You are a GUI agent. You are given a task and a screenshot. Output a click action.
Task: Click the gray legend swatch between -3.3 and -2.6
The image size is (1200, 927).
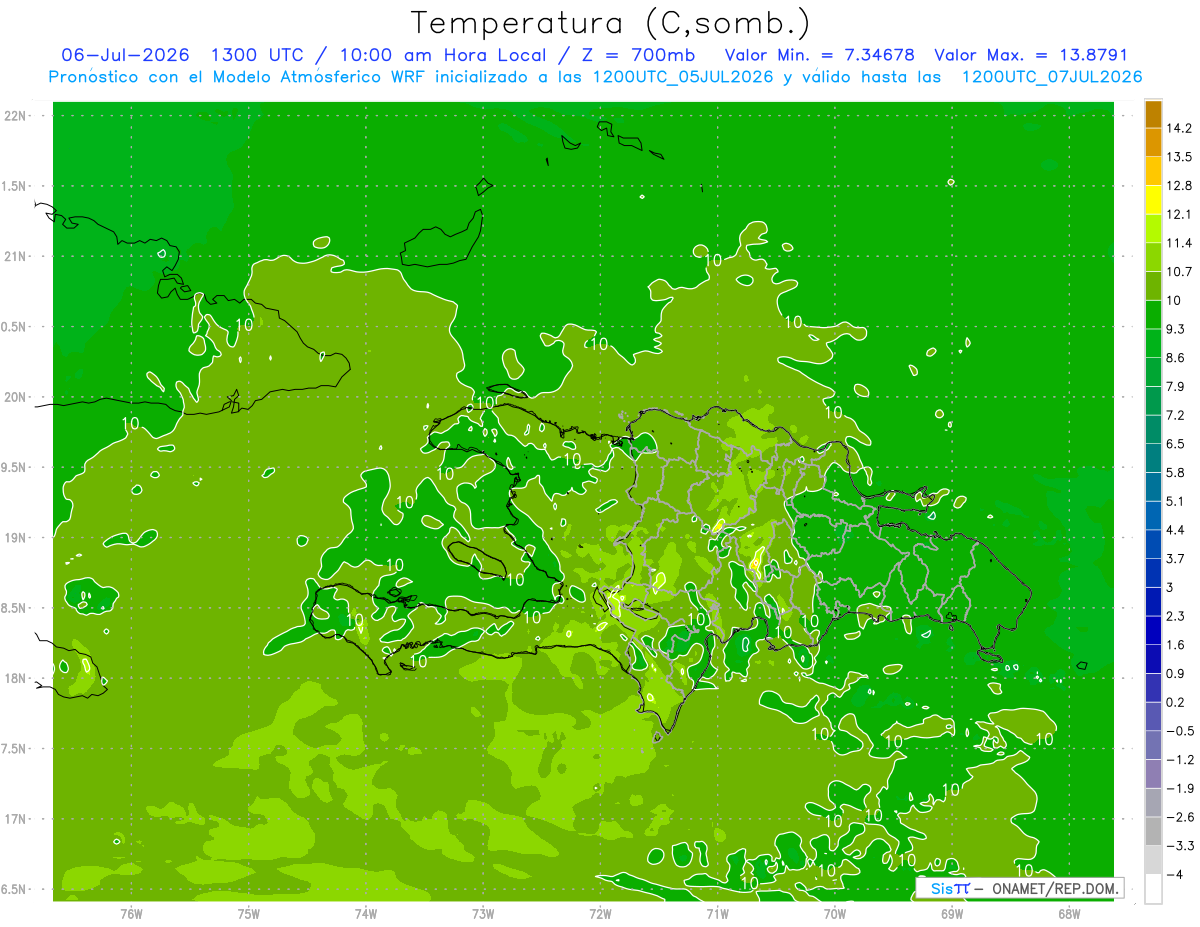1153,831
